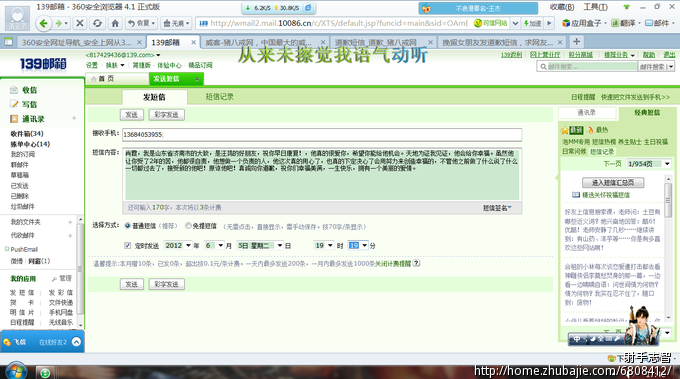Expand the 飞信 panel arrow
The height and width of the screenshot is (379, 680).
coord(76,342)
